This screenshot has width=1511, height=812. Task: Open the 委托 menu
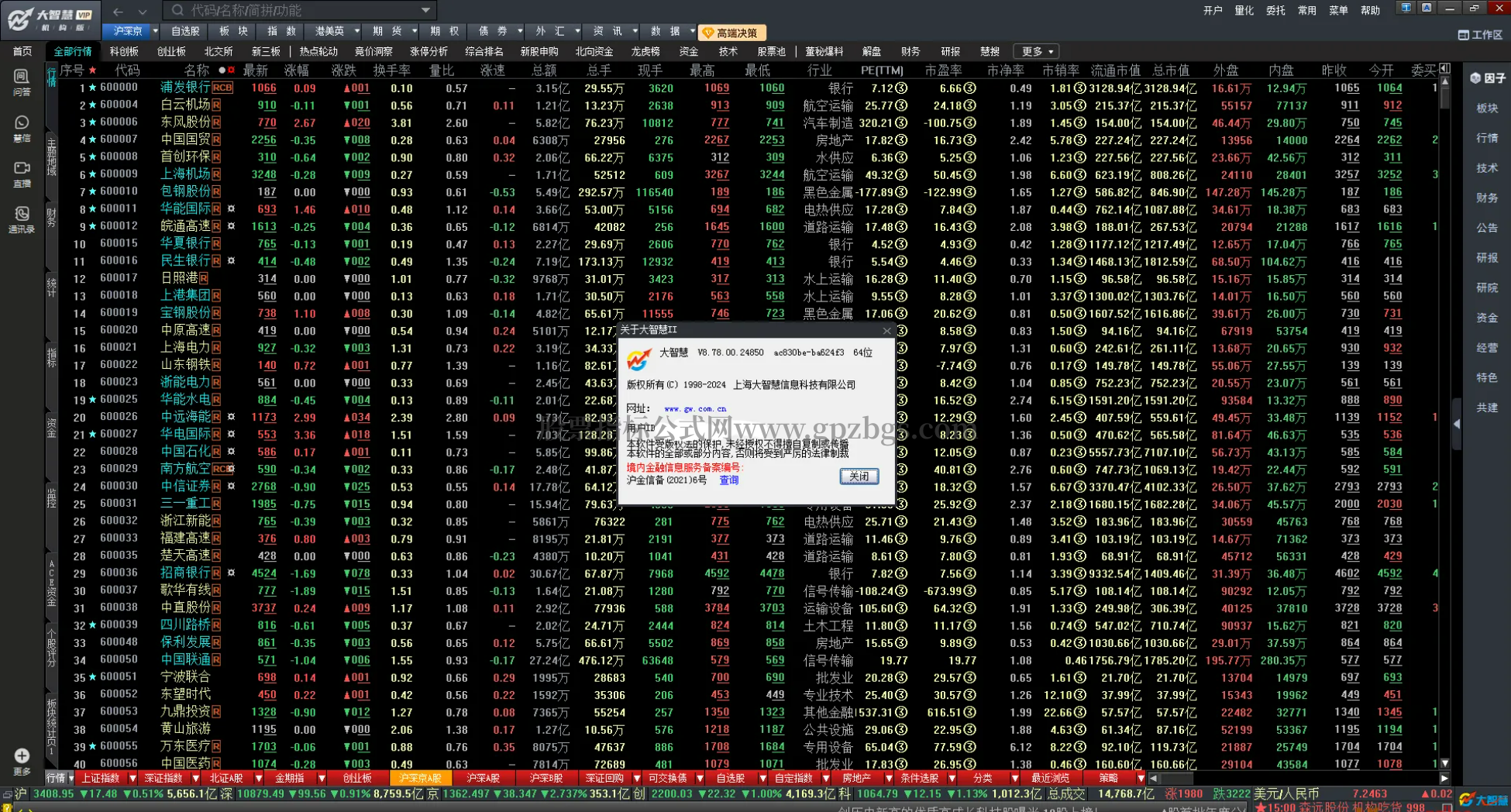(x=1275, y=10)
